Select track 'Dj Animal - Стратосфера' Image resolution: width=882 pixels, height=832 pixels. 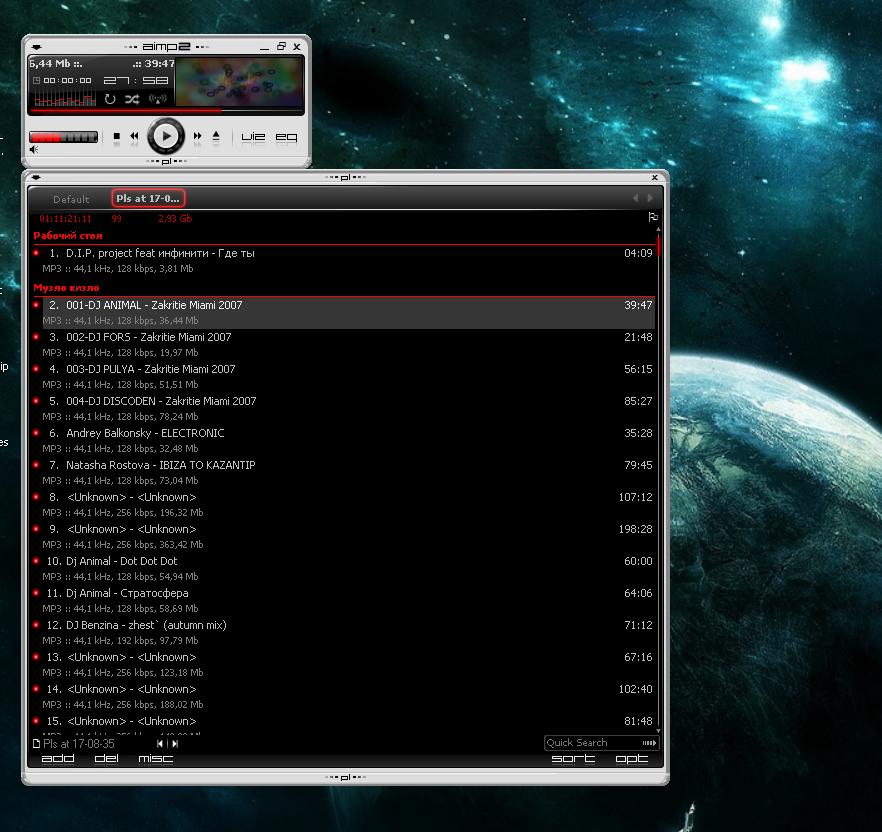point(343,600)
